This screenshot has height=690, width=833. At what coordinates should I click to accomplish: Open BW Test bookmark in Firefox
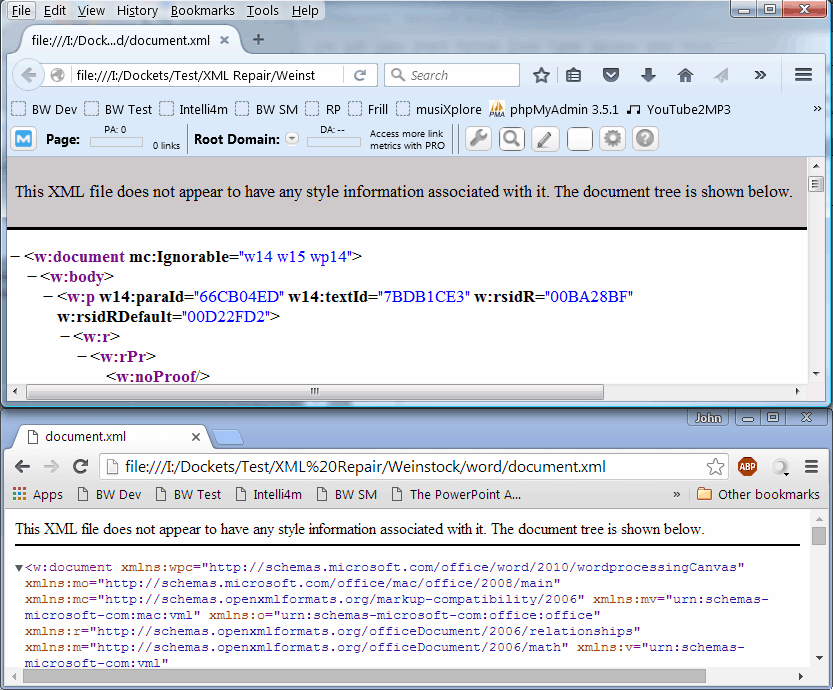(118, 109)
